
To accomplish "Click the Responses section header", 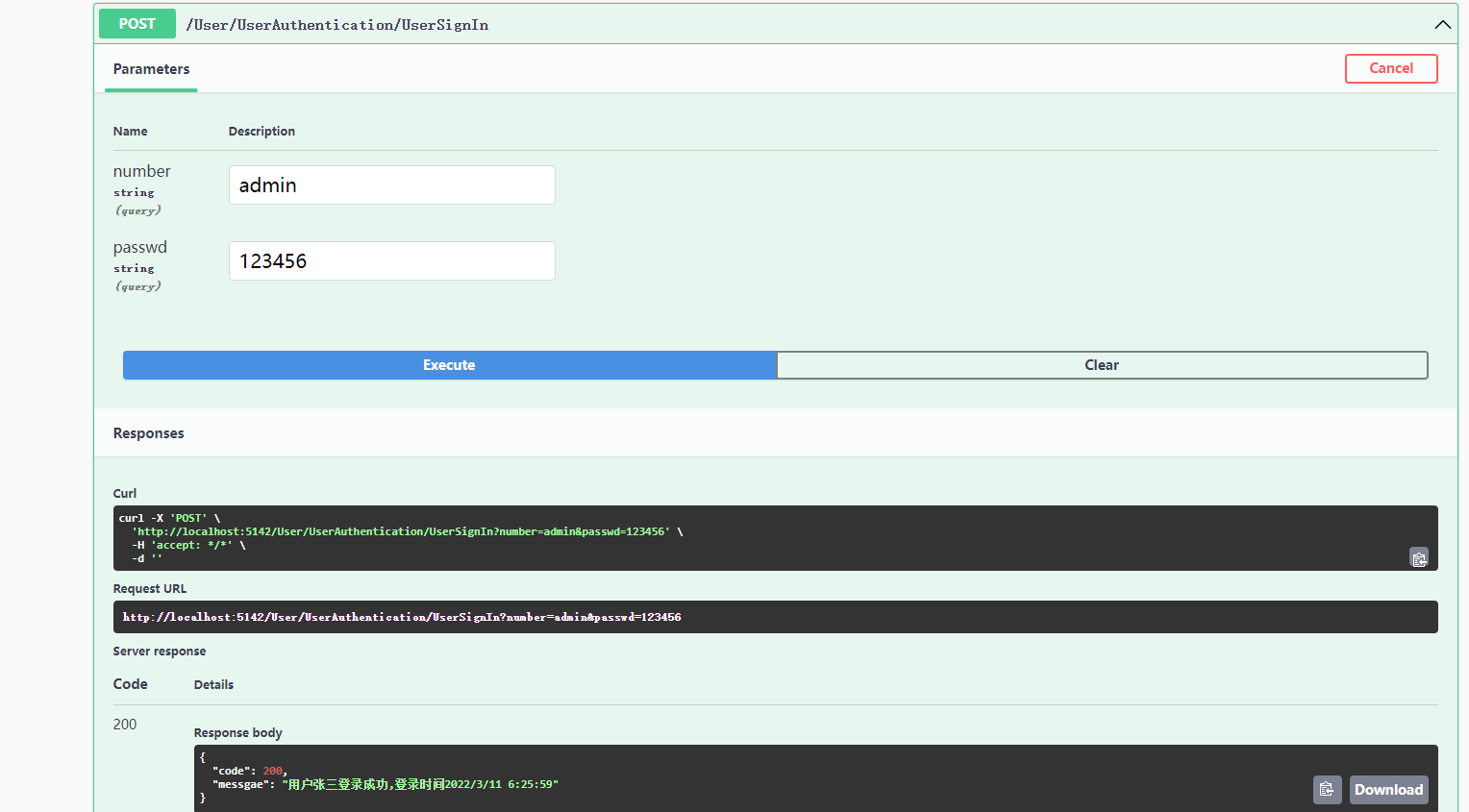I will pos(148,432).
